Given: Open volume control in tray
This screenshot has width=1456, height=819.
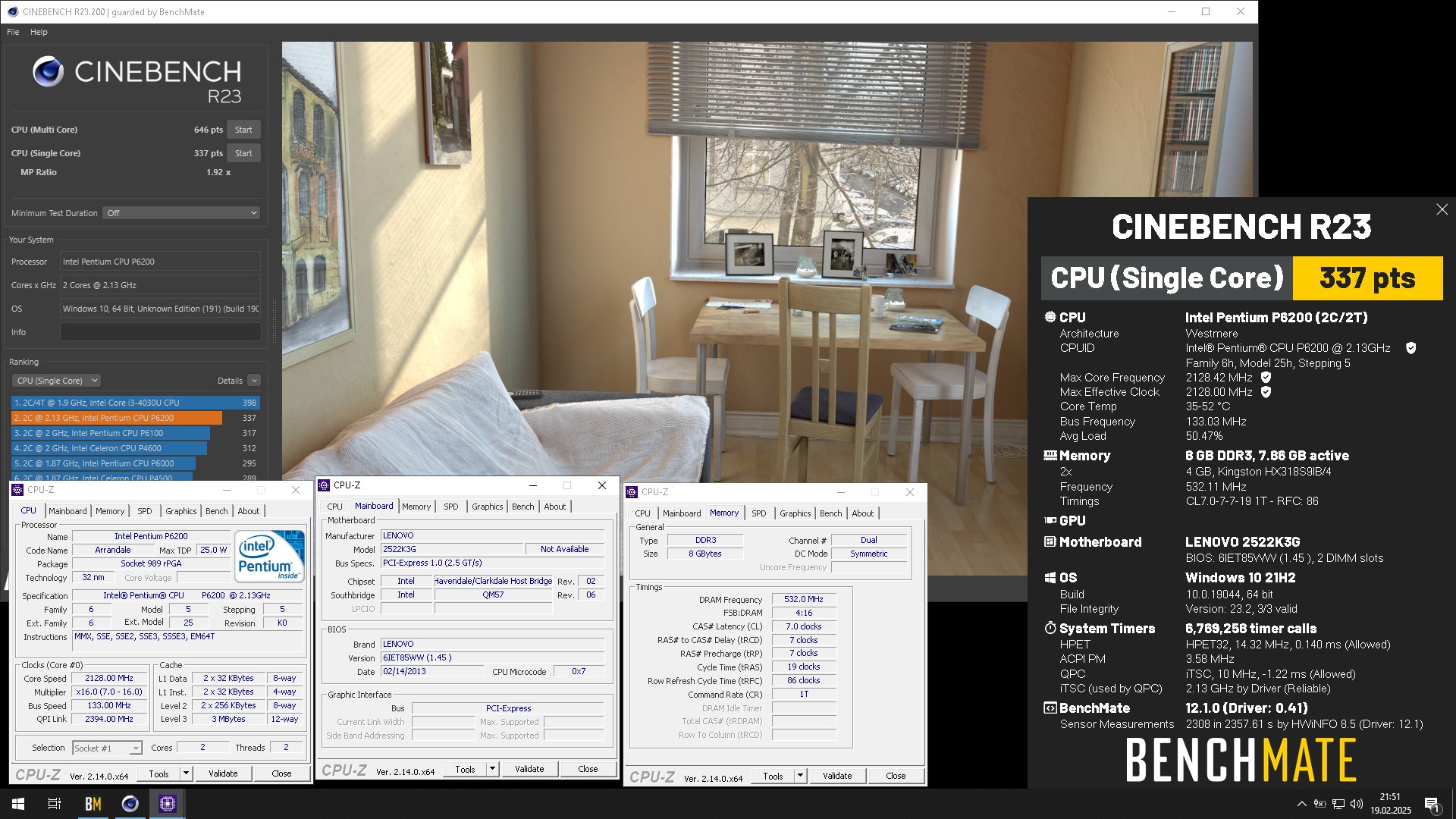Looking at the screenshot, I should (1356, 804).
